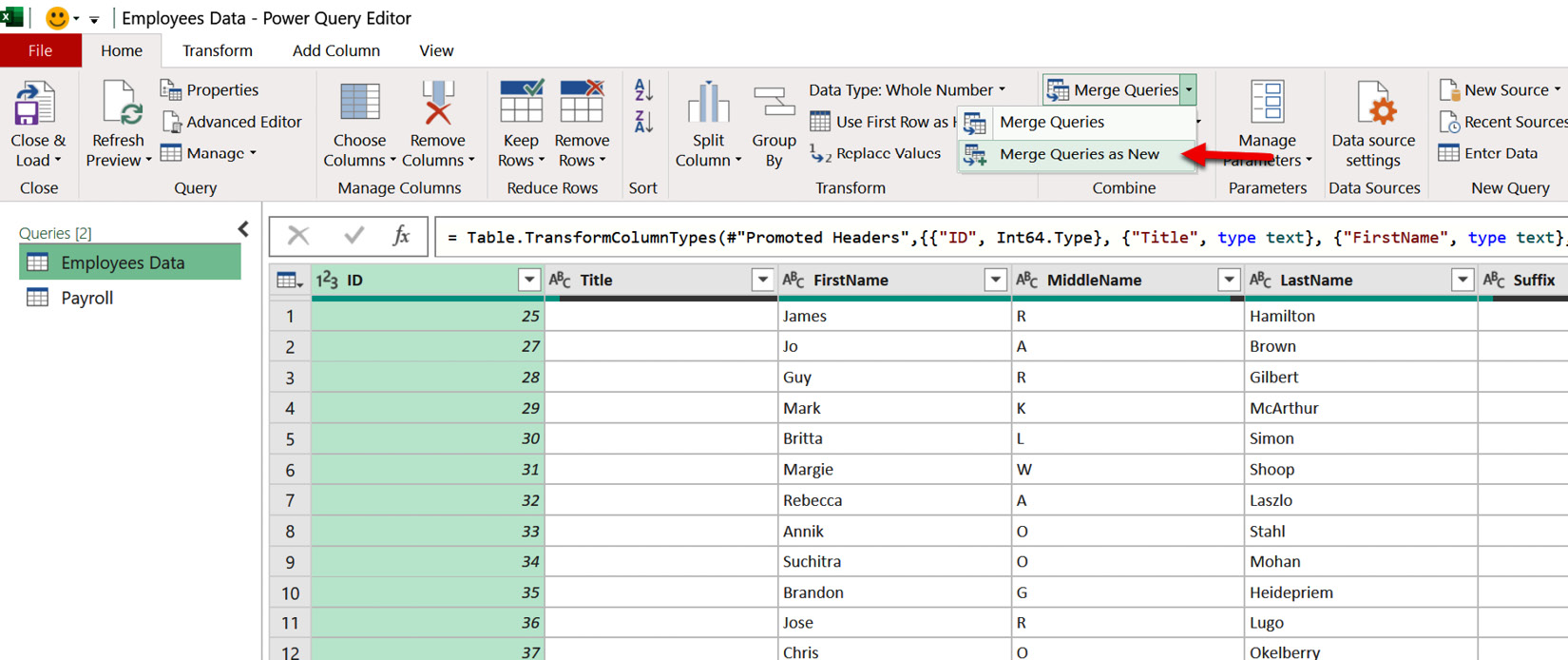Open the Title column filter dropdown
The height and width of the screenshot is (660, 1568).
pos(762,280)
